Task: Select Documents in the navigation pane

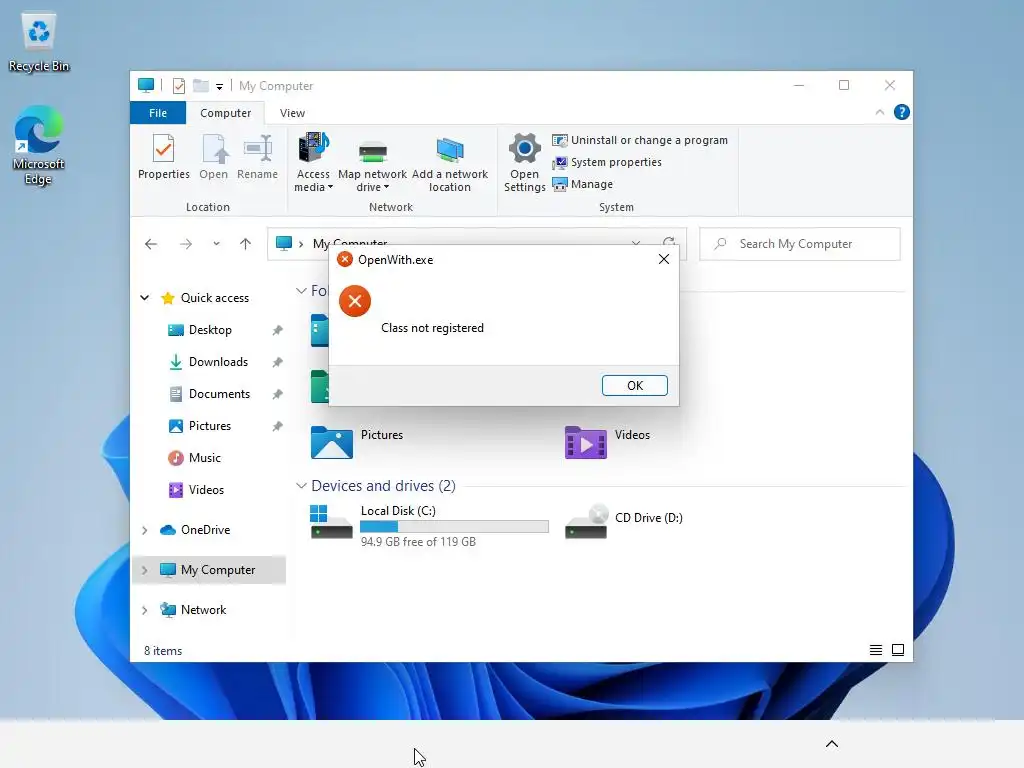Action: click(x=219, y=394)
